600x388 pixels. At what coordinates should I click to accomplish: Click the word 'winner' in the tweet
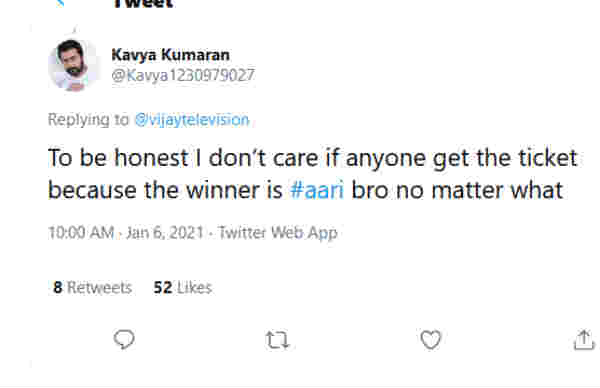(223, 190)
